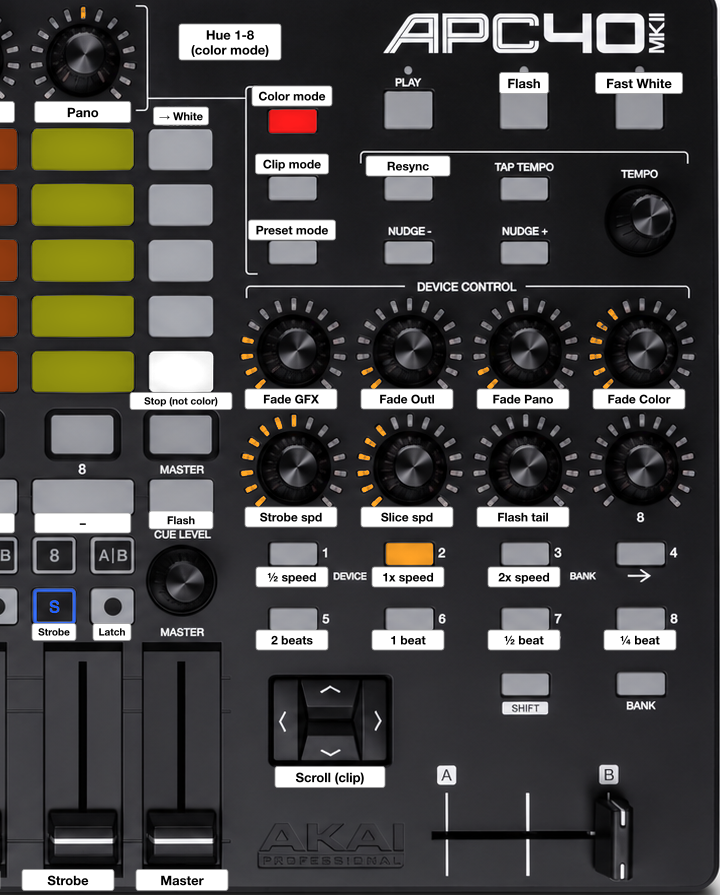The width and height of the screenshot is (720, 895).
Task: Click the top yellow pad under Pano
Action: point(83,150)
